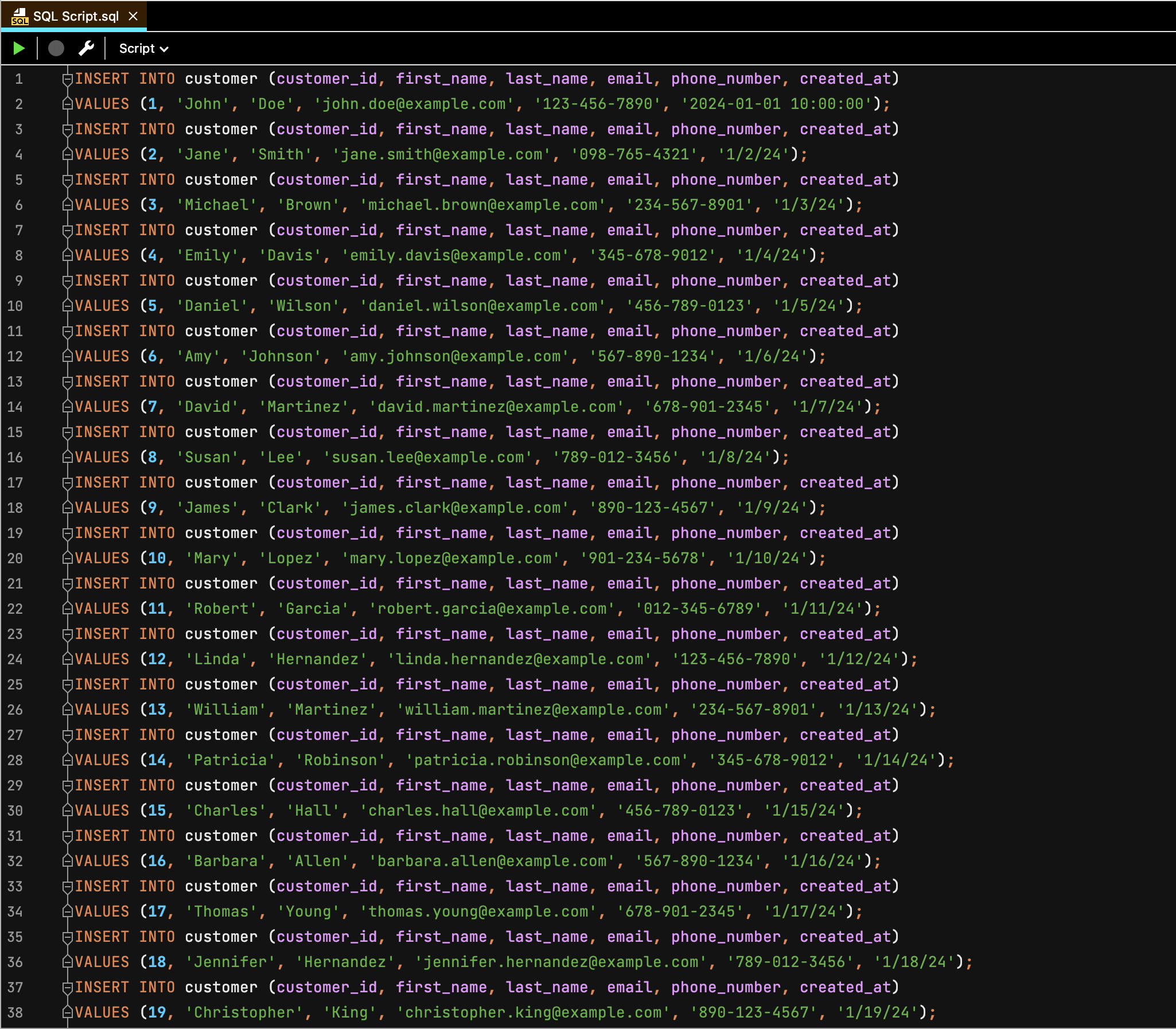Click 'john.doe@example.com' string on line 2

(414, 104)
